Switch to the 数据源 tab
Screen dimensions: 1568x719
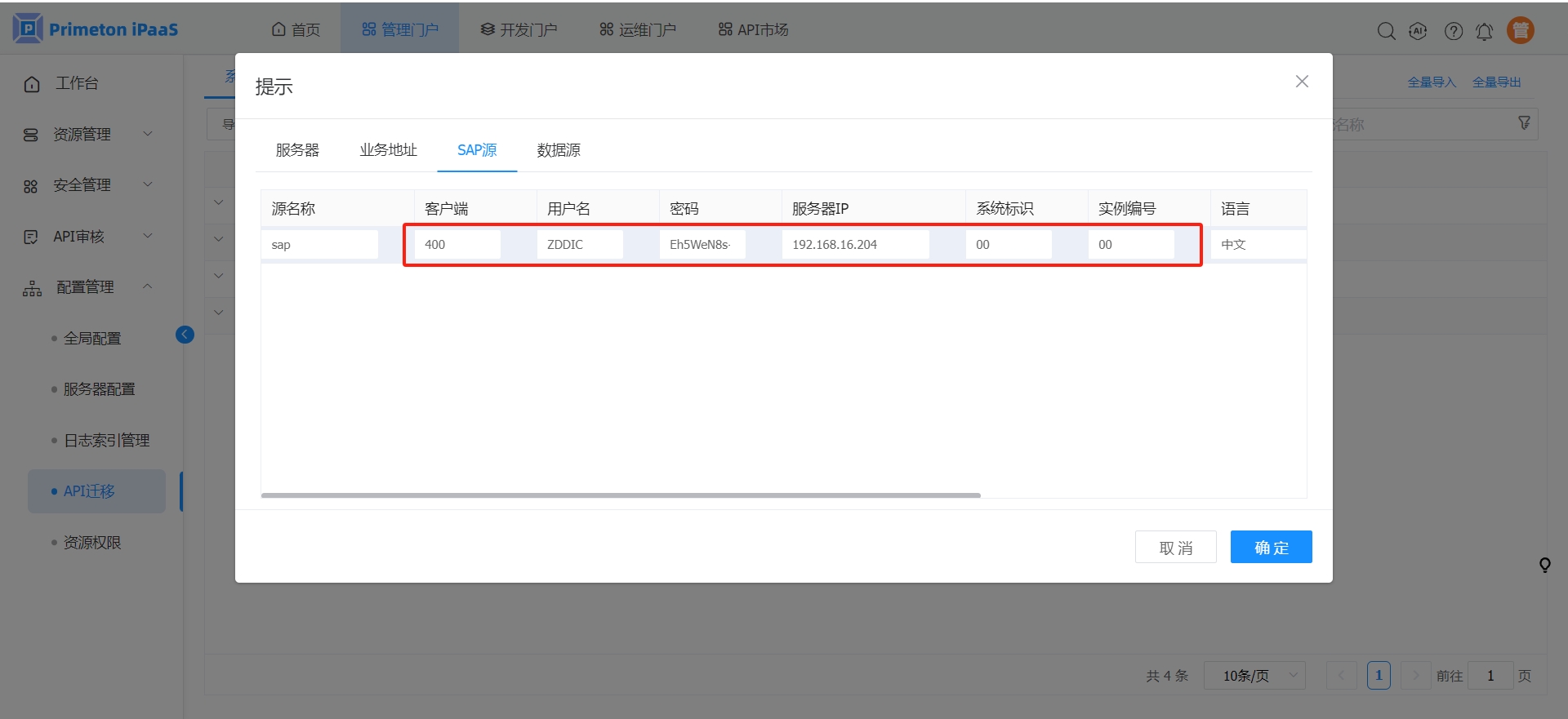click(559, 150)
